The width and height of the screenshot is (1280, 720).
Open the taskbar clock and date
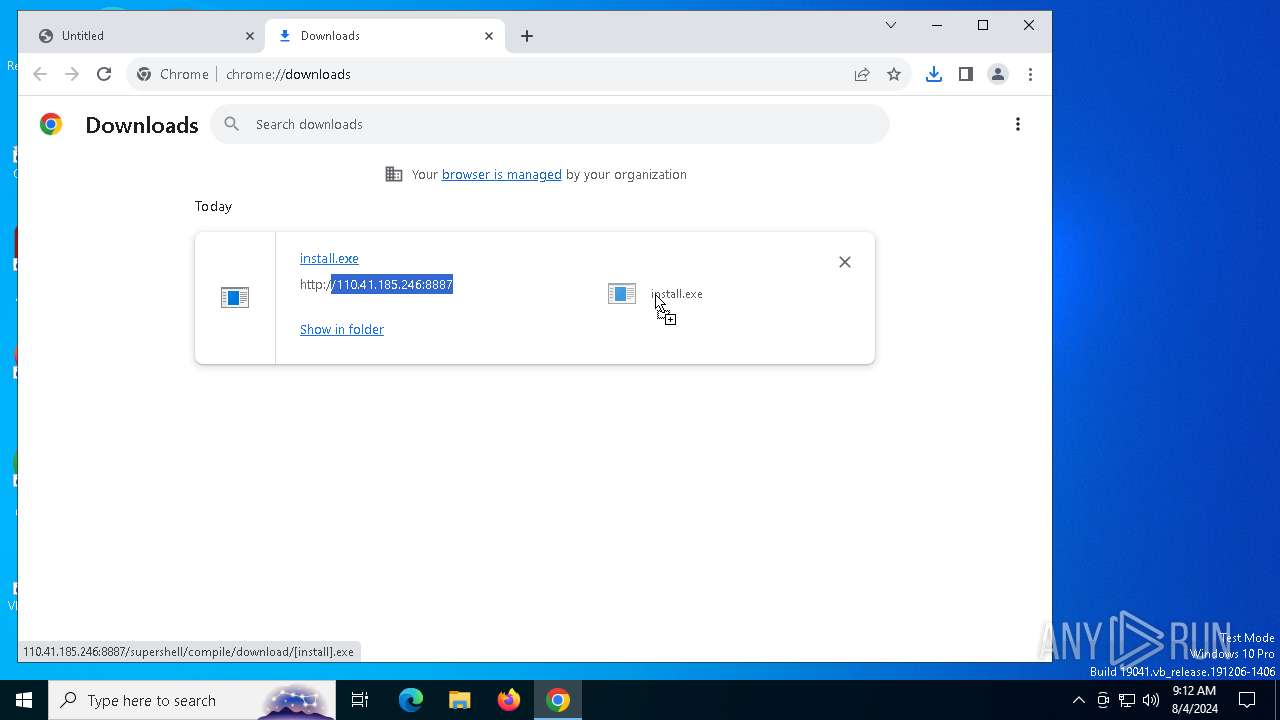click(1194, 700)
